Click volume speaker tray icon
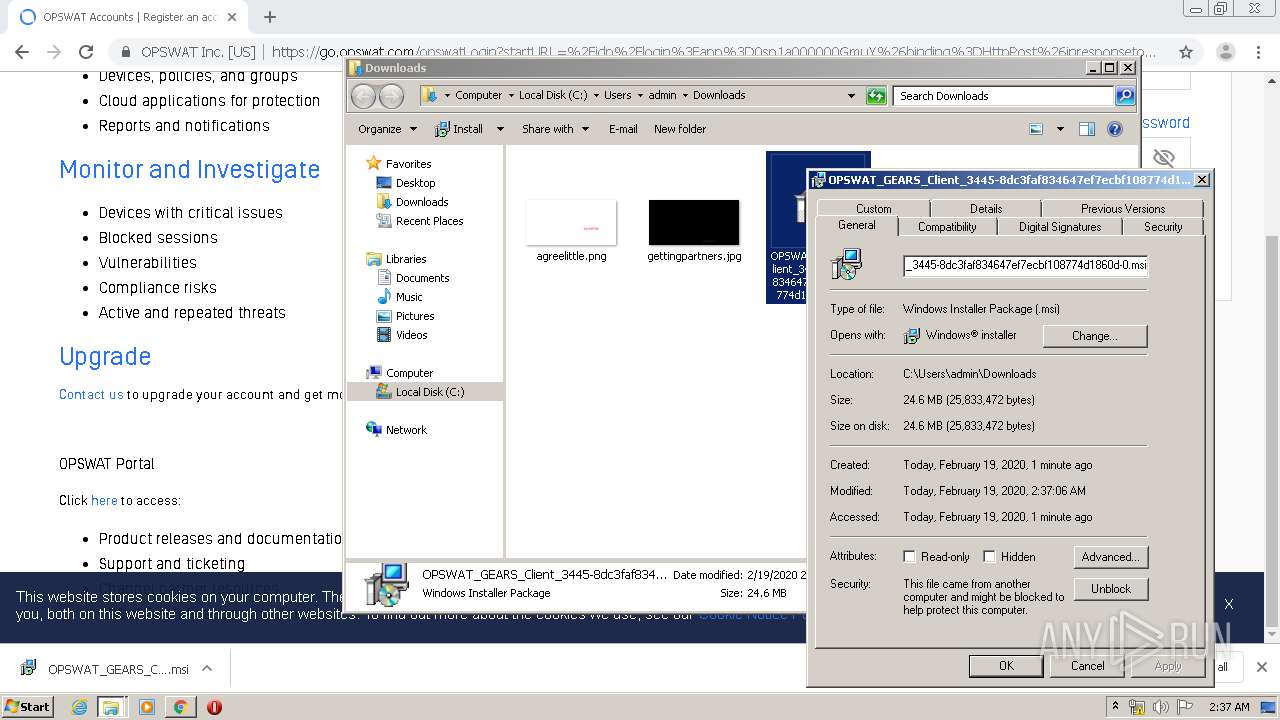The height and width of the screenshot is (720, 1280). pos(1160,707)
